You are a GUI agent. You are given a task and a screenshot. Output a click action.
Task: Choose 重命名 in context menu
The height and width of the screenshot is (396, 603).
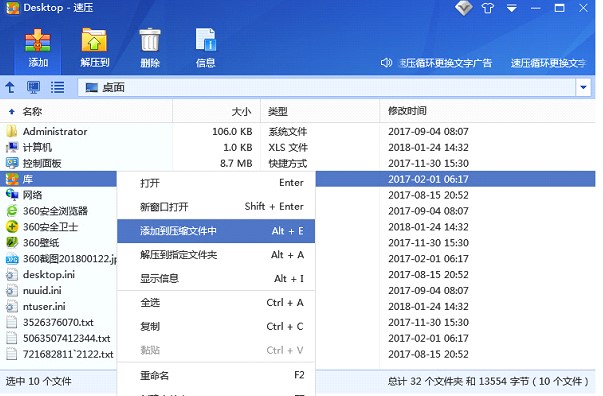216,375
